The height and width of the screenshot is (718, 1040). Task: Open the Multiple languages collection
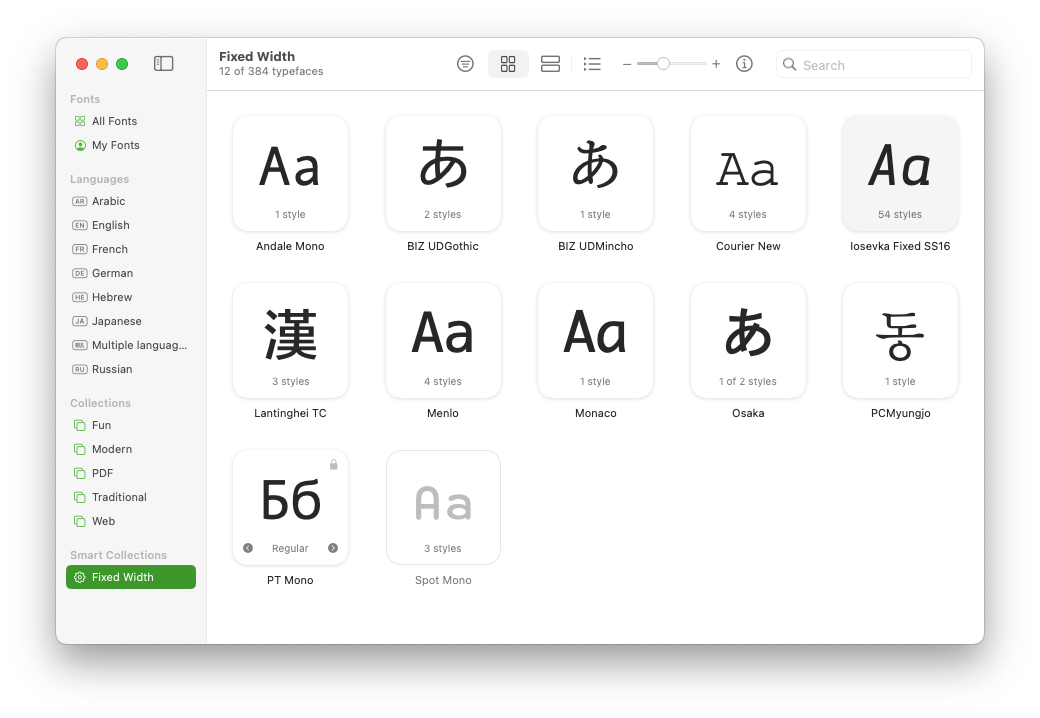(131, 345)
